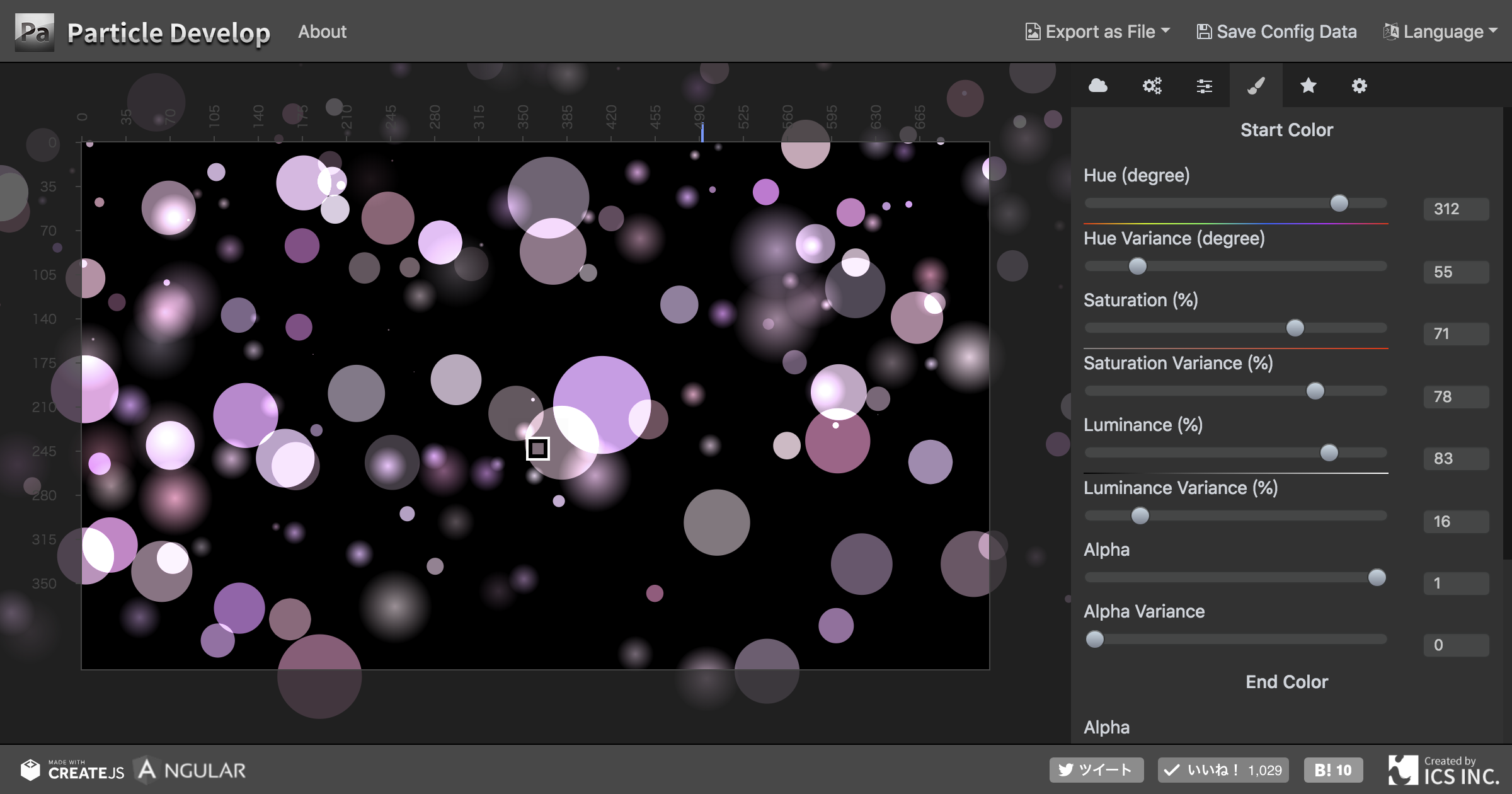Open the emitter gears settings tab
Screen dimensions: 1512x794
1152,86
